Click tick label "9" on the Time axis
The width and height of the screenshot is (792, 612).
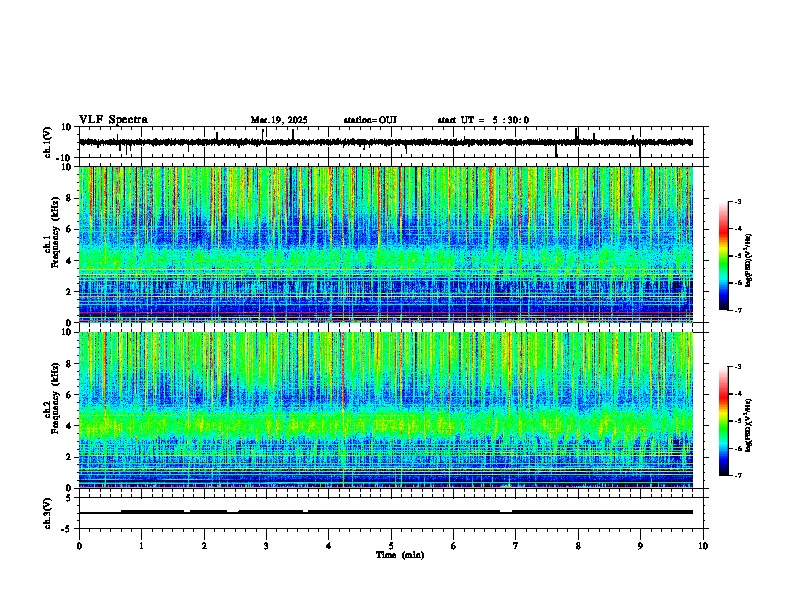click(x=640, y=546)
